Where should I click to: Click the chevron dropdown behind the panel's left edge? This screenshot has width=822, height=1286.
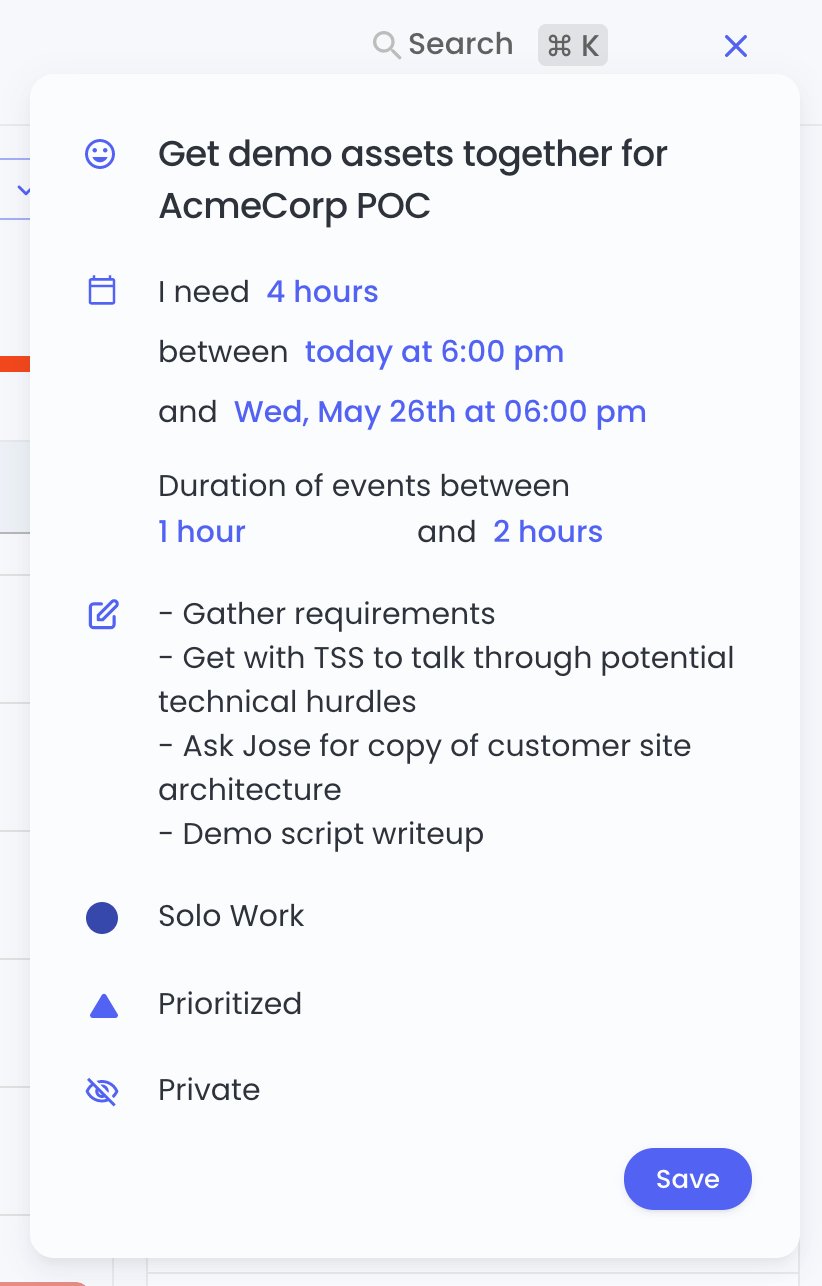tap(24, 189)
